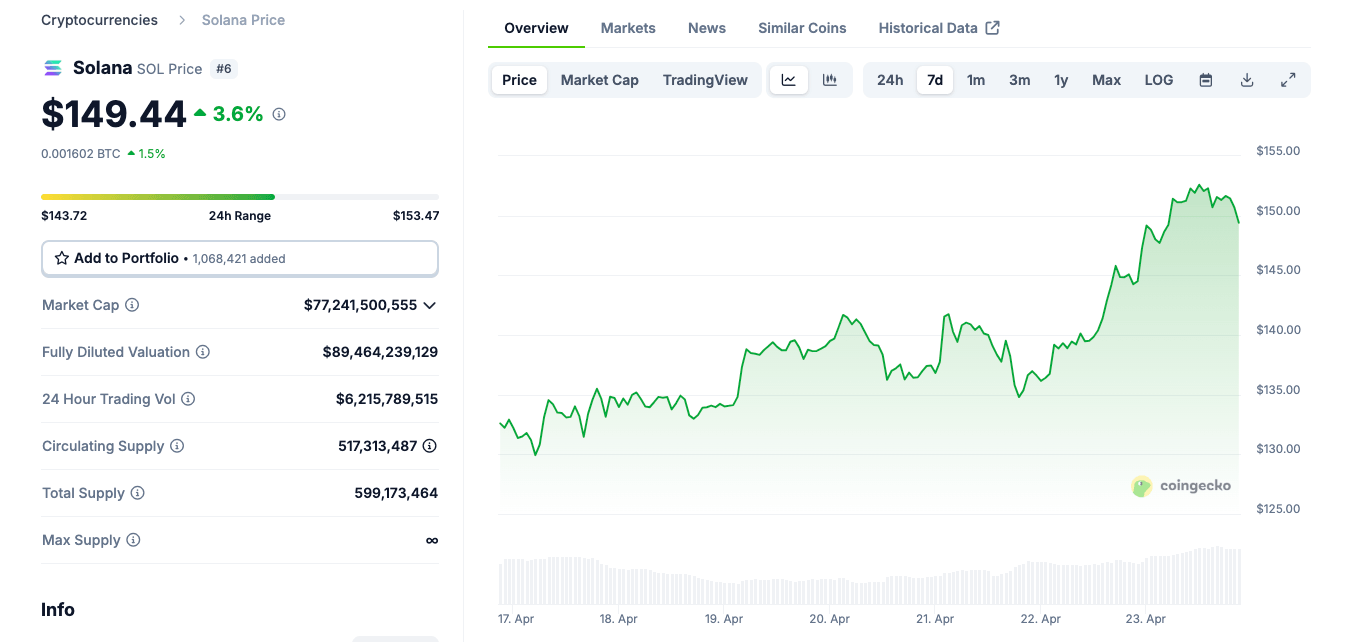The image size is (1364, 642).
Task: Click the Add to Portfolio button
Action: [x=239, y=258]
